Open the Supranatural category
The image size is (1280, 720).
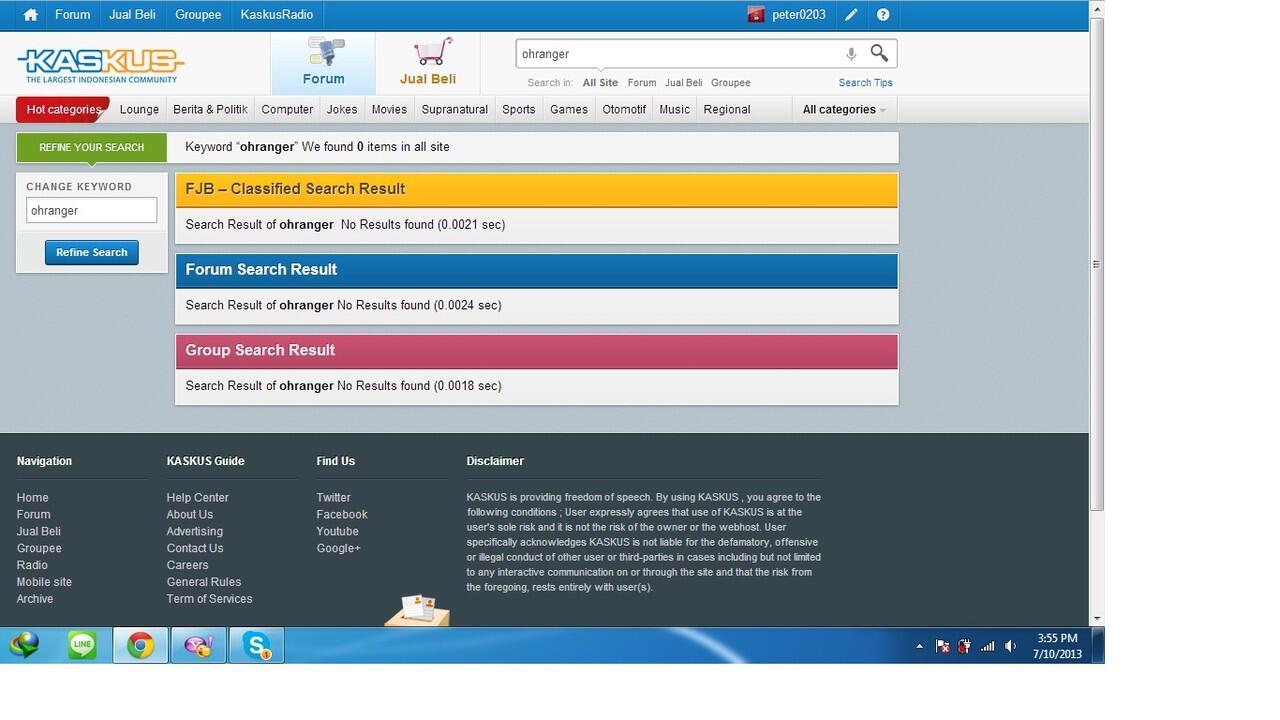coord(455,109)
